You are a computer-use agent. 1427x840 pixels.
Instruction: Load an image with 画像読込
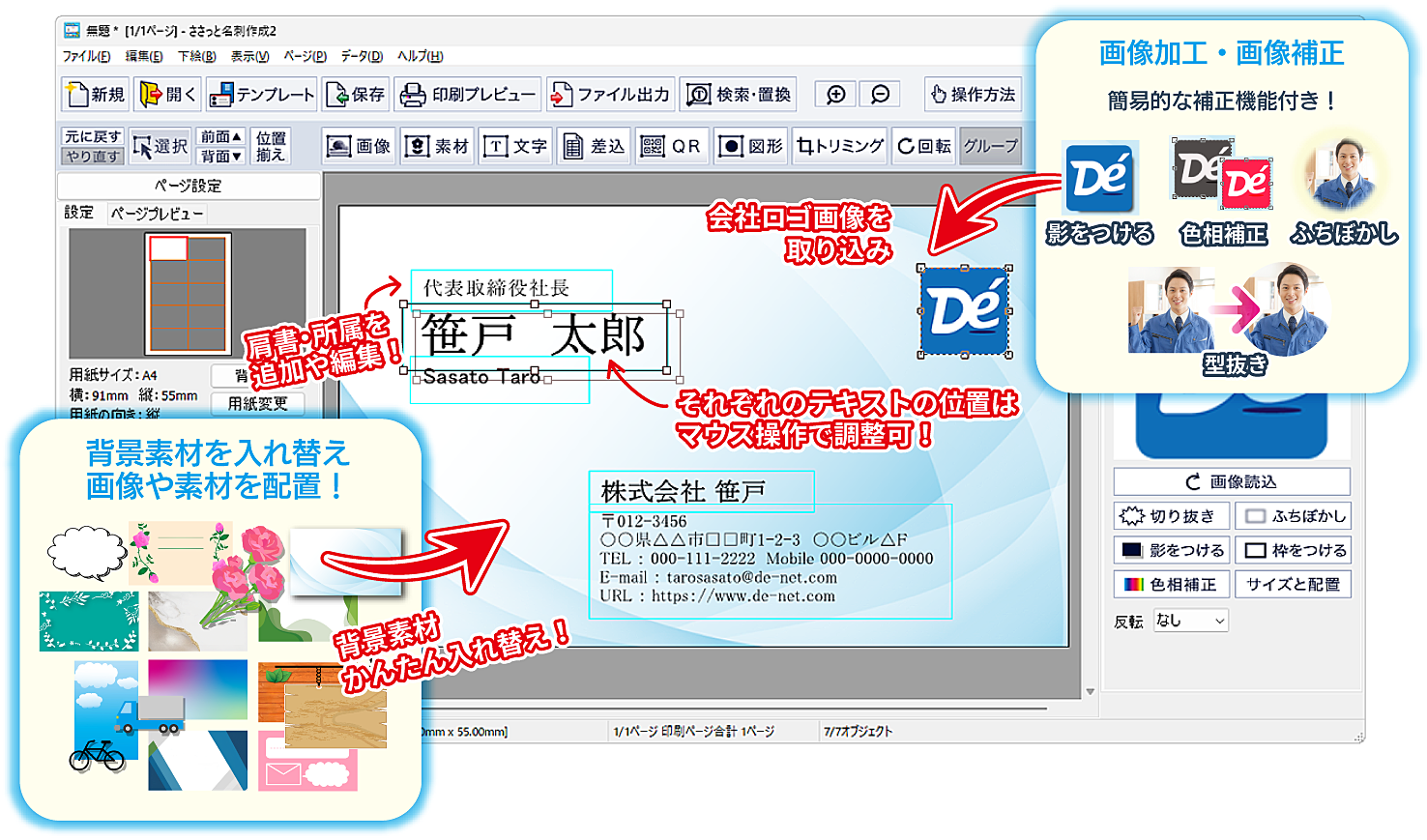(x=1232, y=481)
